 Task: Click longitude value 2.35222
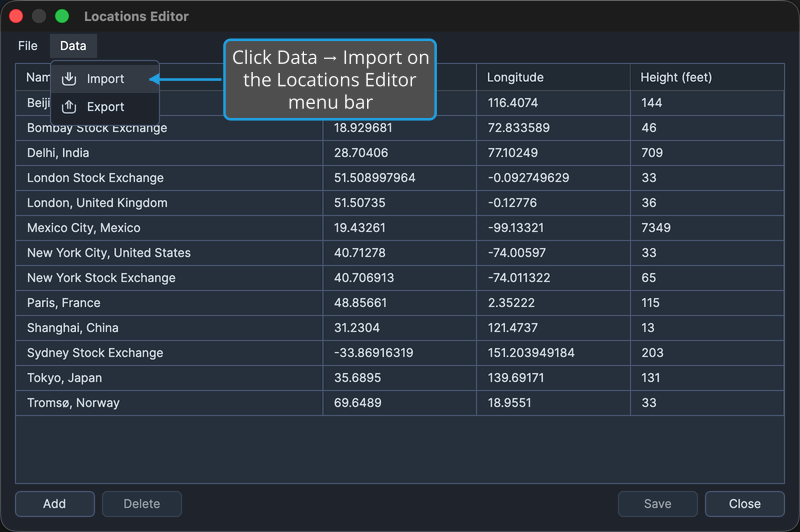(511, 303)
